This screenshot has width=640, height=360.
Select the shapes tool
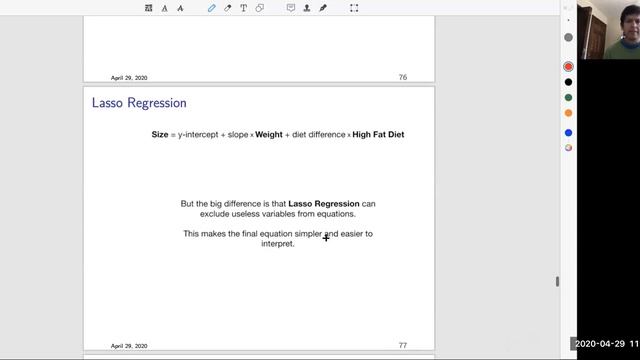260,8
